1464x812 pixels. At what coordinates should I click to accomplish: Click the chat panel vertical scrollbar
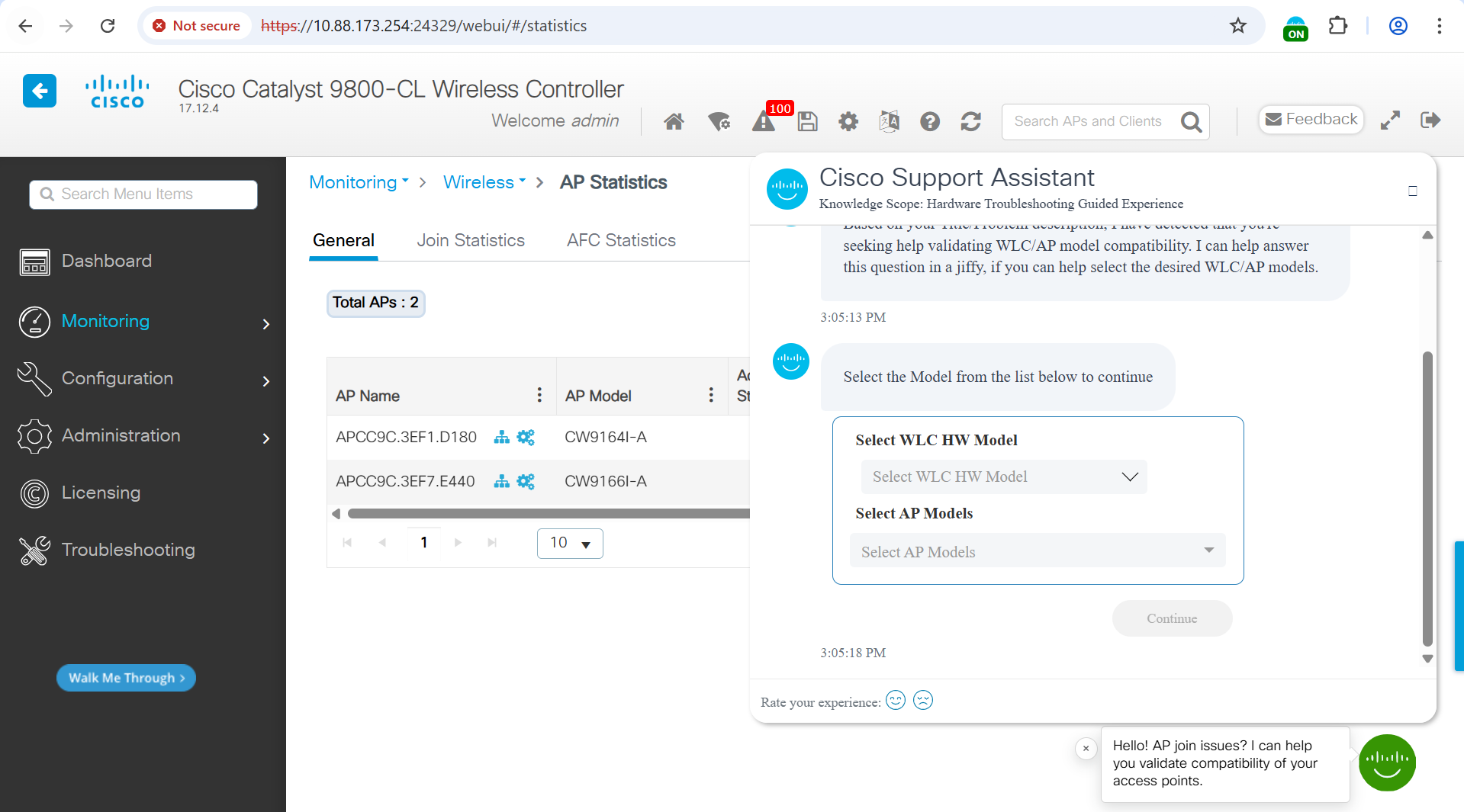point(1427,499)
